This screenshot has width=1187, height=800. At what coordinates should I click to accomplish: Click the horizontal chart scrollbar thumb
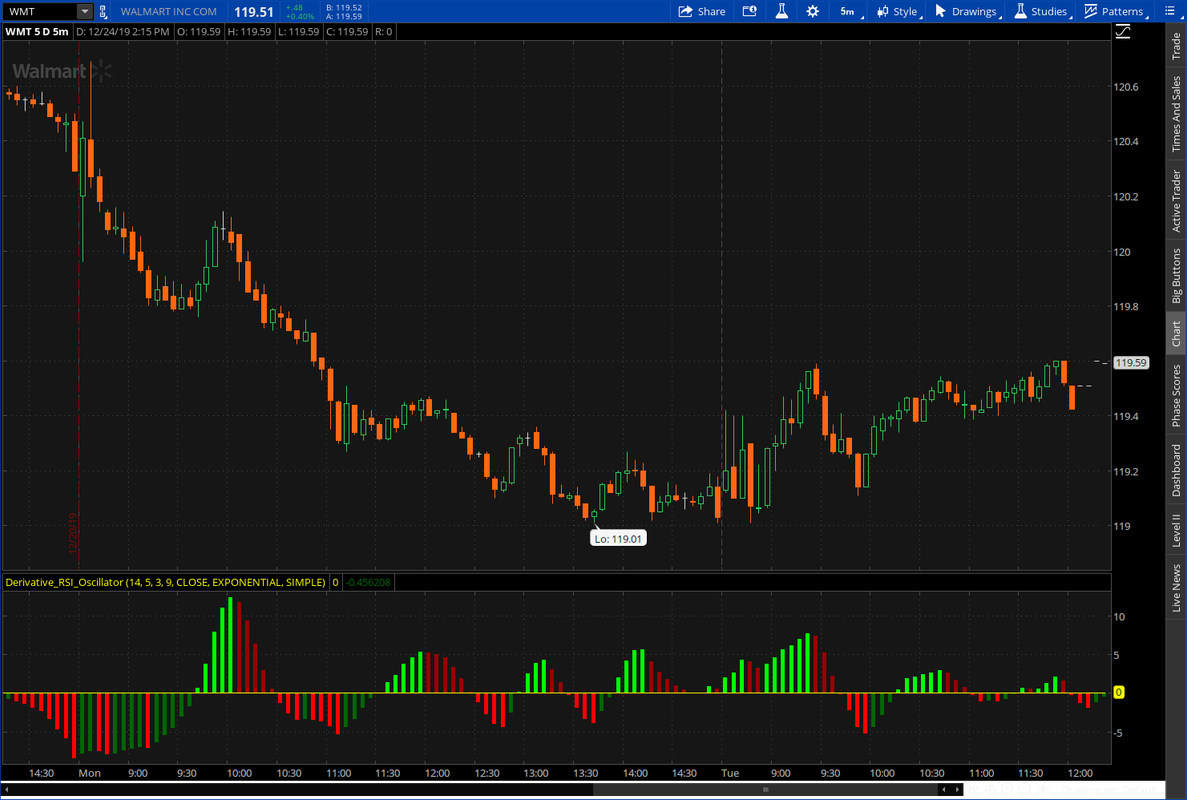point(765,789)
